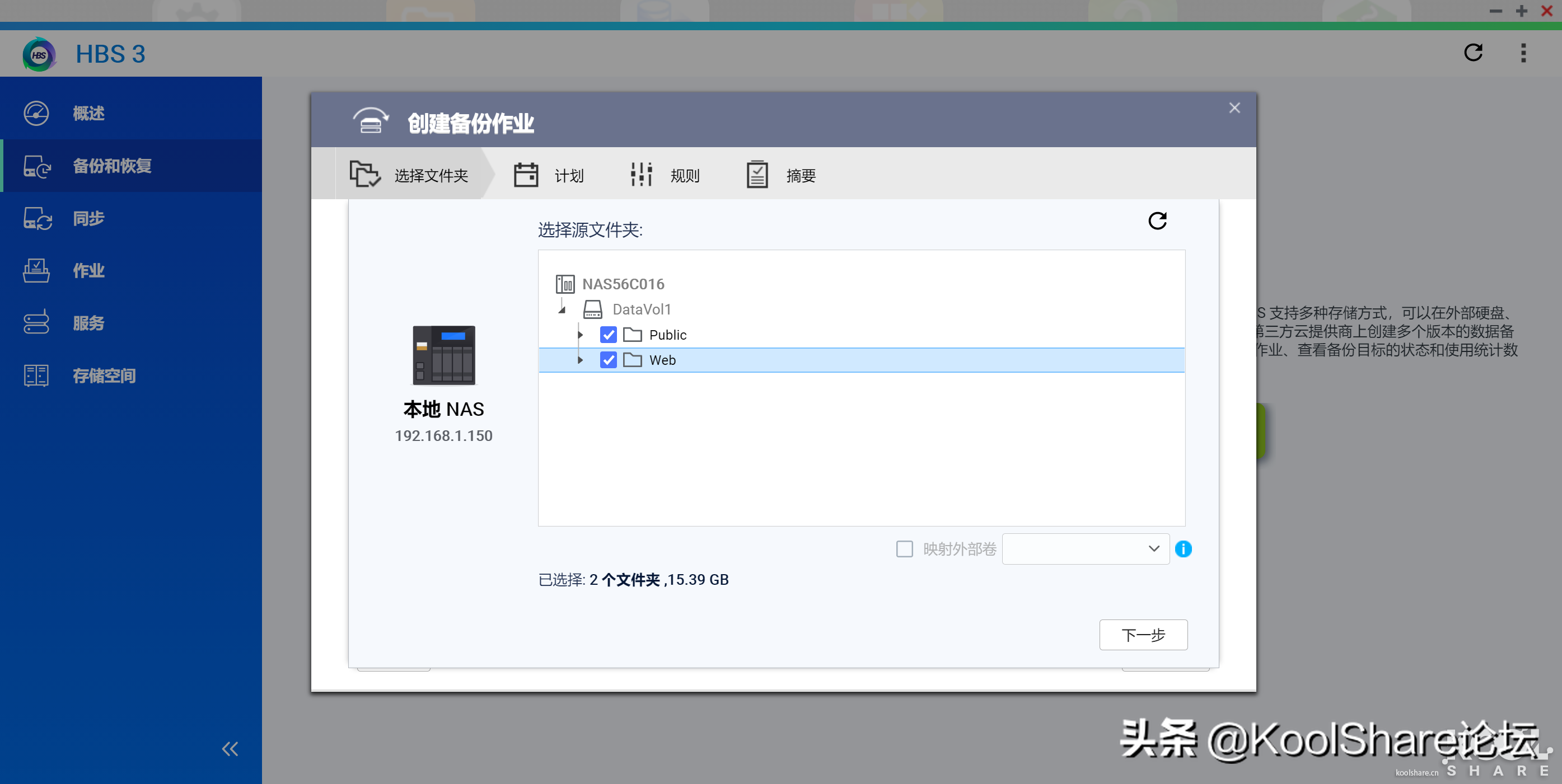Close the create backup job dialog
The height and width of the screenshot is (784, 1562).
[x=1234, y=108]
